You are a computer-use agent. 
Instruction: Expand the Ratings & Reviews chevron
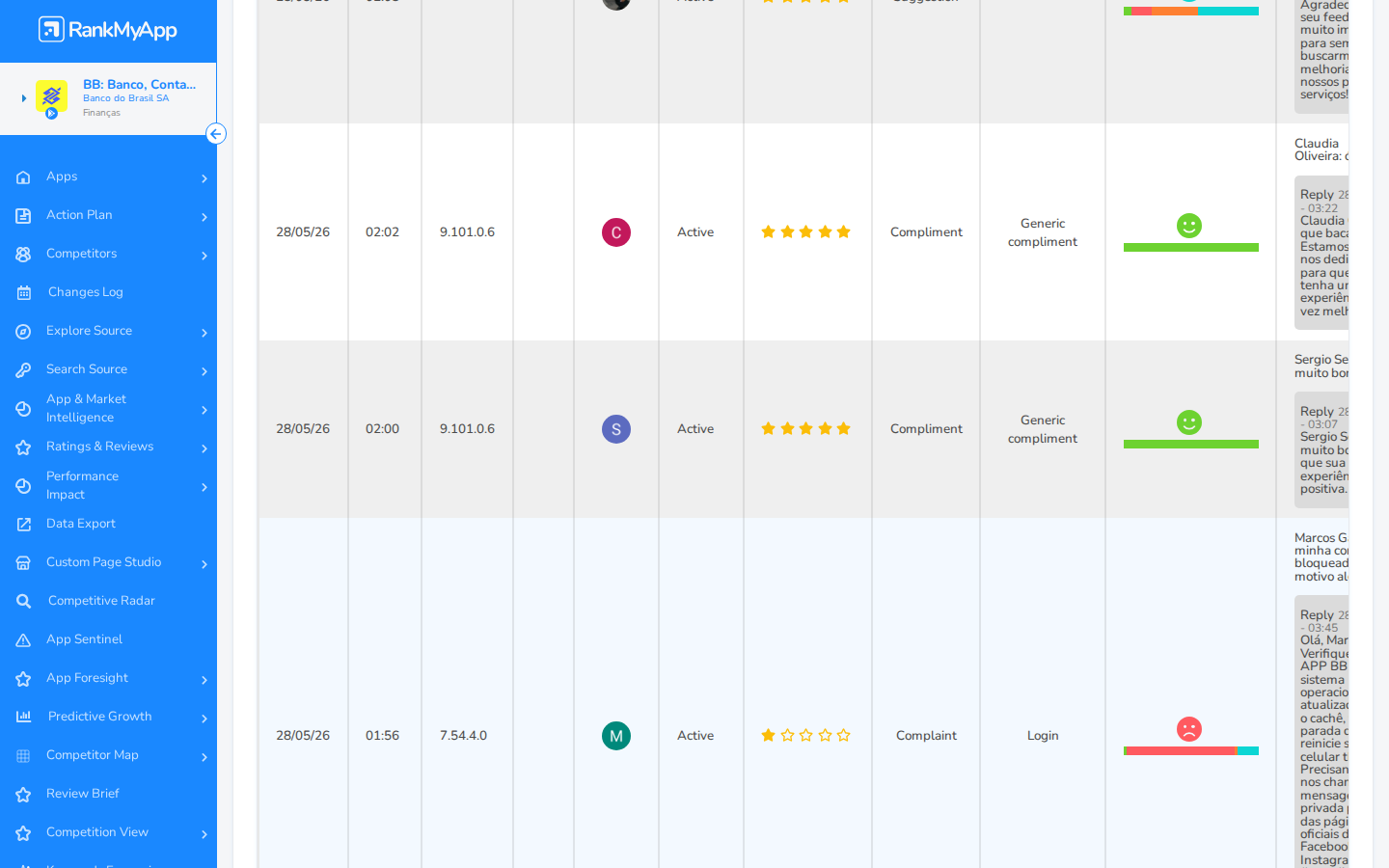point(204,448)
